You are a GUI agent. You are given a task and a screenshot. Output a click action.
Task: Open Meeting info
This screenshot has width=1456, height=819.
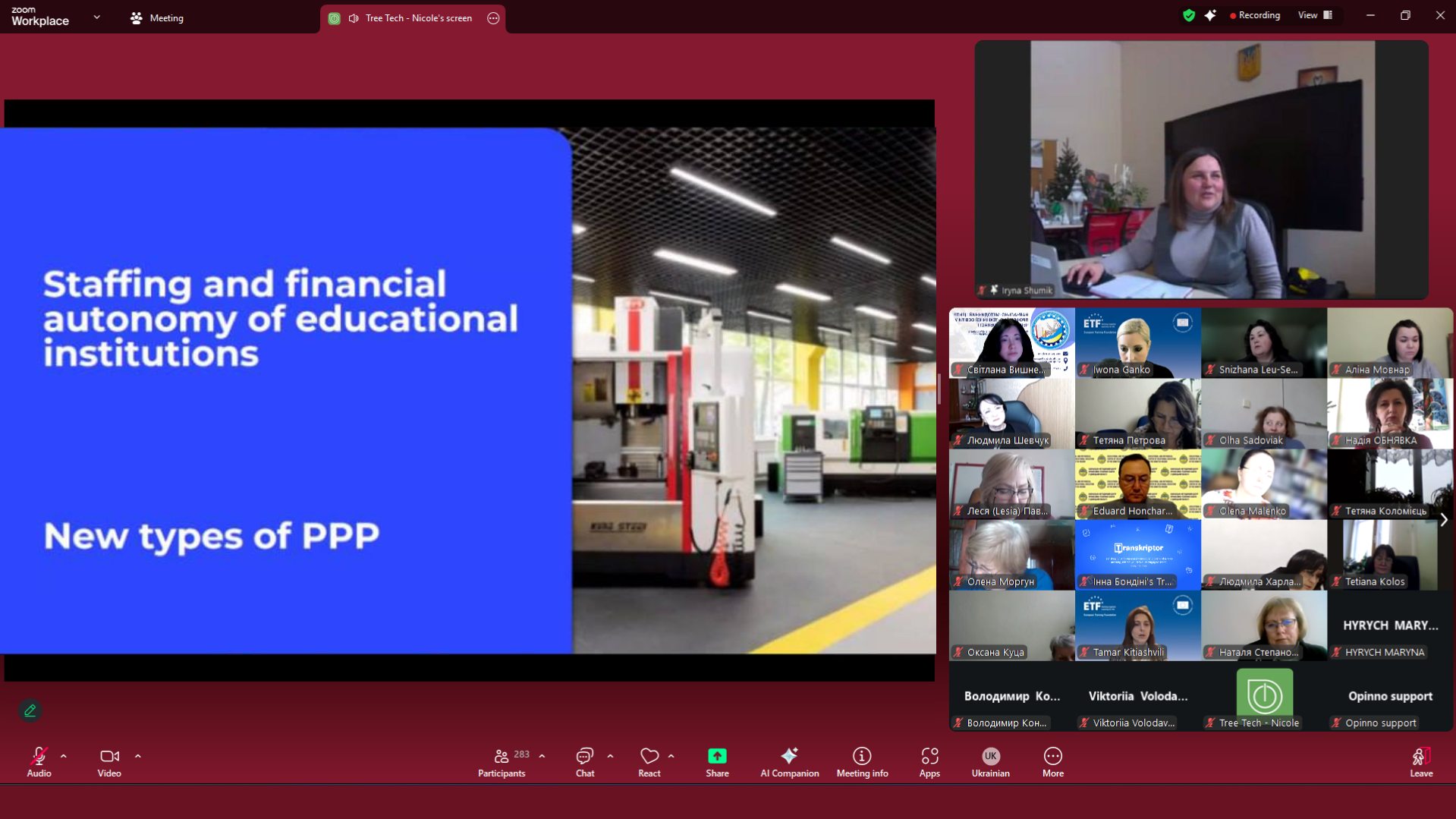point(862,761)
